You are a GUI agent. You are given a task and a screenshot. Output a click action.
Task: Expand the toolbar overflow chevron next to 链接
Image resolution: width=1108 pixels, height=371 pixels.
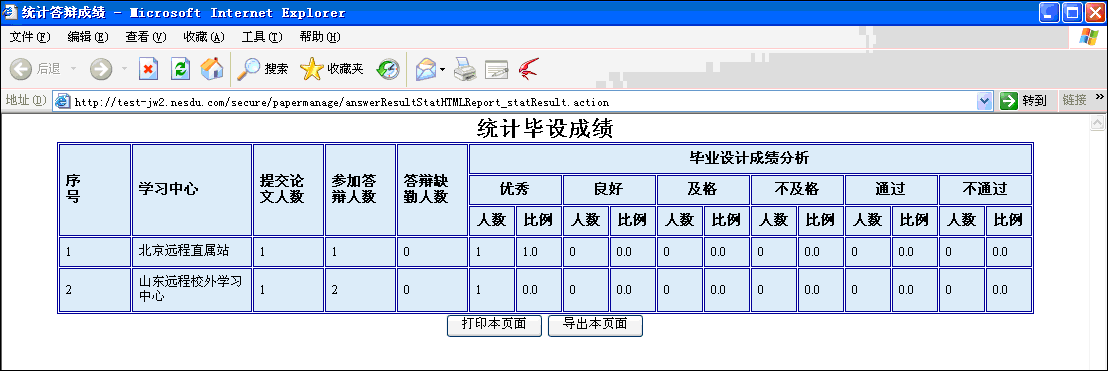click(x=1099, y=97)
